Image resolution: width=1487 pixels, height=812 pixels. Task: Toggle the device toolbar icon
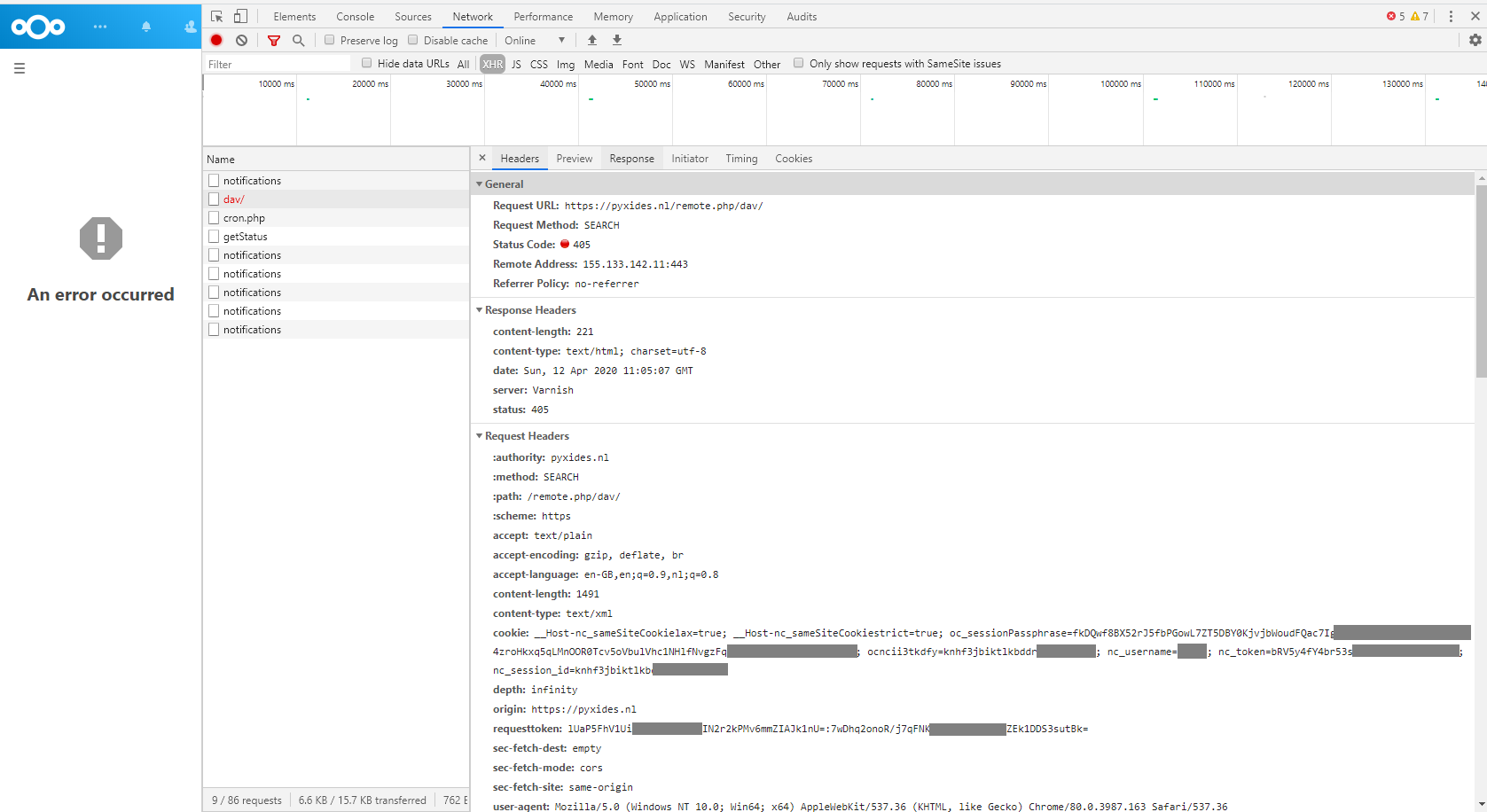click(240, 17)
